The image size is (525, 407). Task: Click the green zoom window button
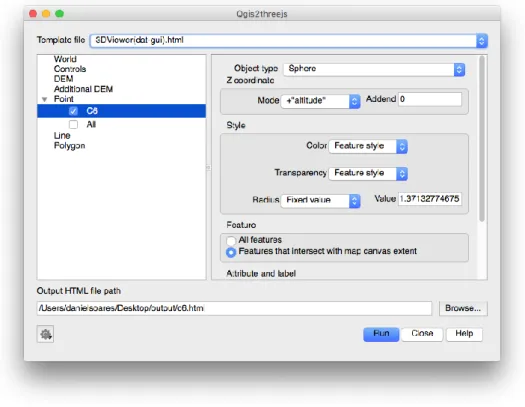[x=60, y=14]
